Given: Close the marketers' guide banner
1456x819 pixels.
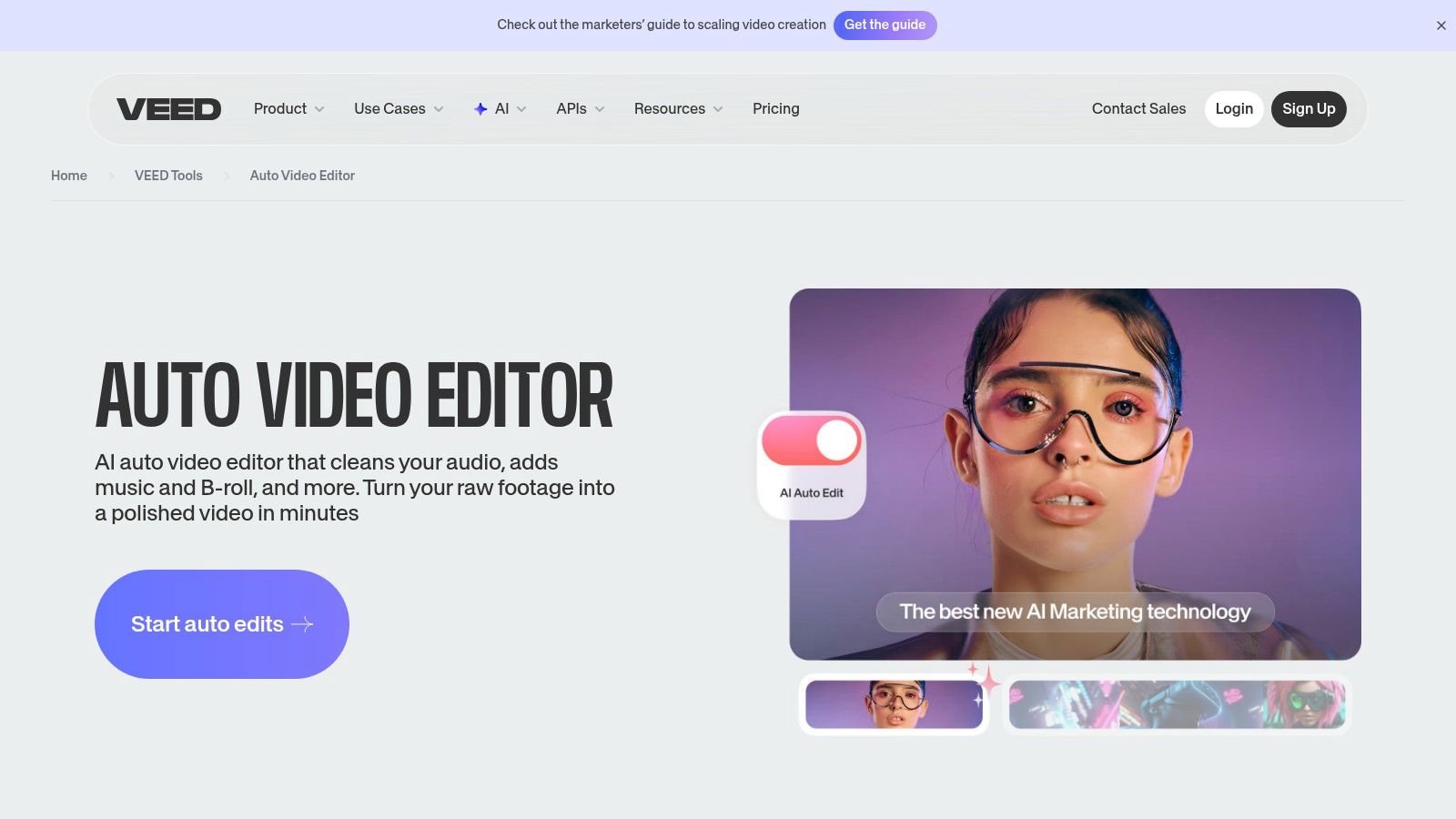Looking at the screenshot, I should tap(1441, 25).
